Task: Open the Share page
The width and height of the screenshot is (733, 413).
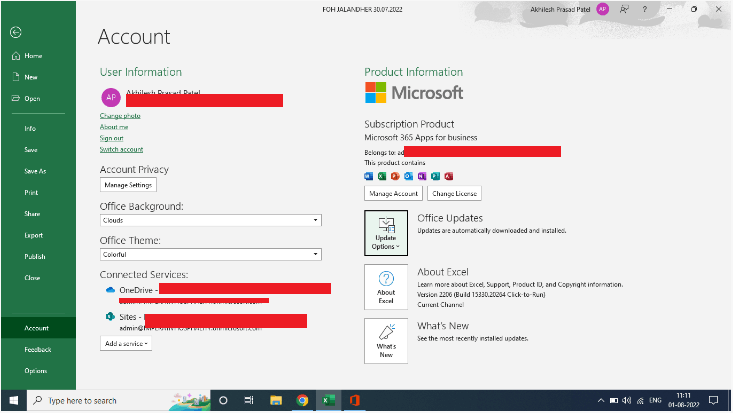Action: coord(32,214)
